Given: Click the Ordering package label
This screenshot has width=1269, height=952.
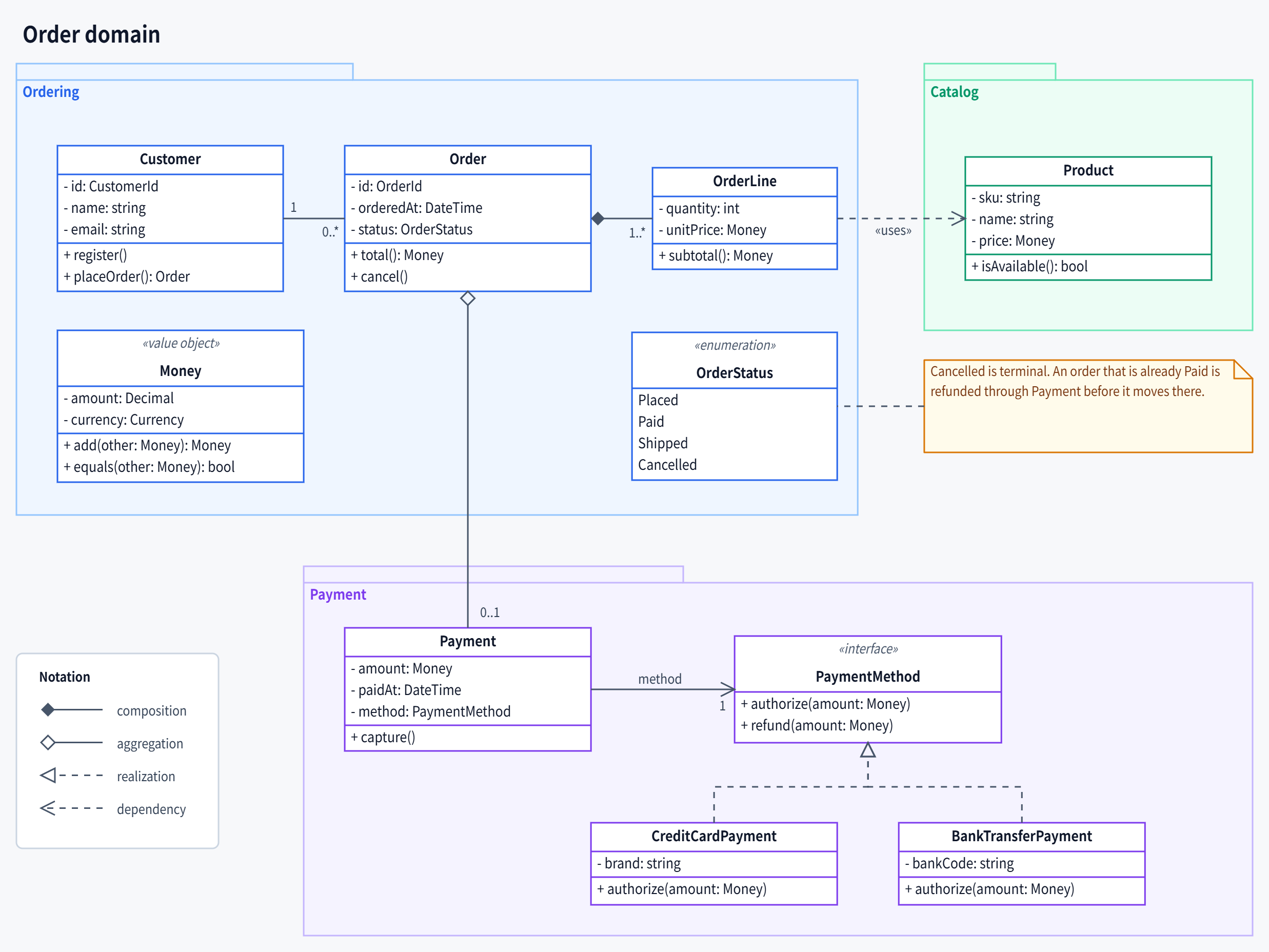Looking at the screenshot, I should (x=51, y=92).
